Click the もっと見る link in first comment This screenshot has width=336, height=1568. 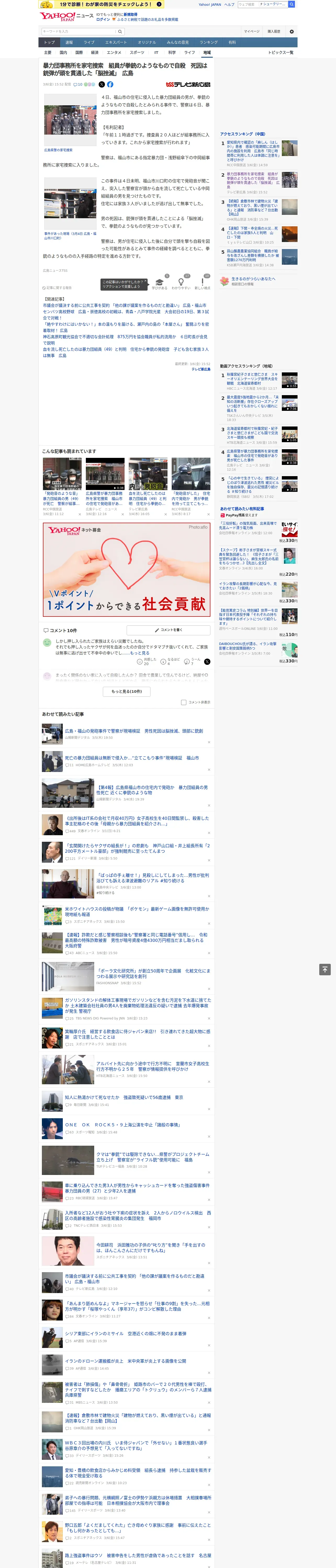[140, 653]
